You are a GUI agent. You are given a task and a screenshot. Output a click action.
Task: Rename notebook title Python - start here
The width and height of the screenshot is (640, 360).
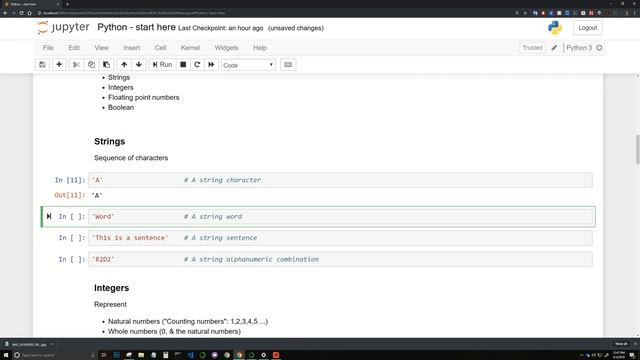tap(136, 27)
